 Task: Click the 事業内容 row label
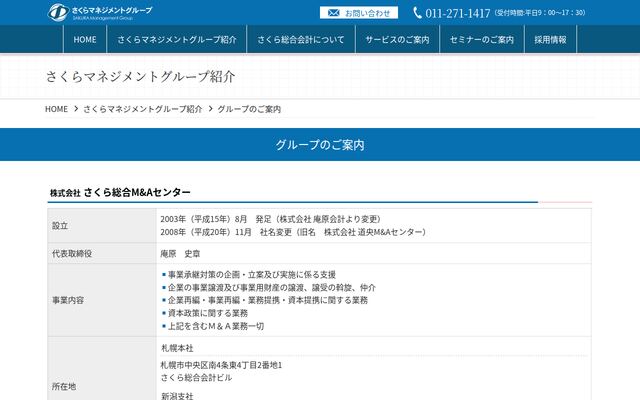(x=68, y=300)
